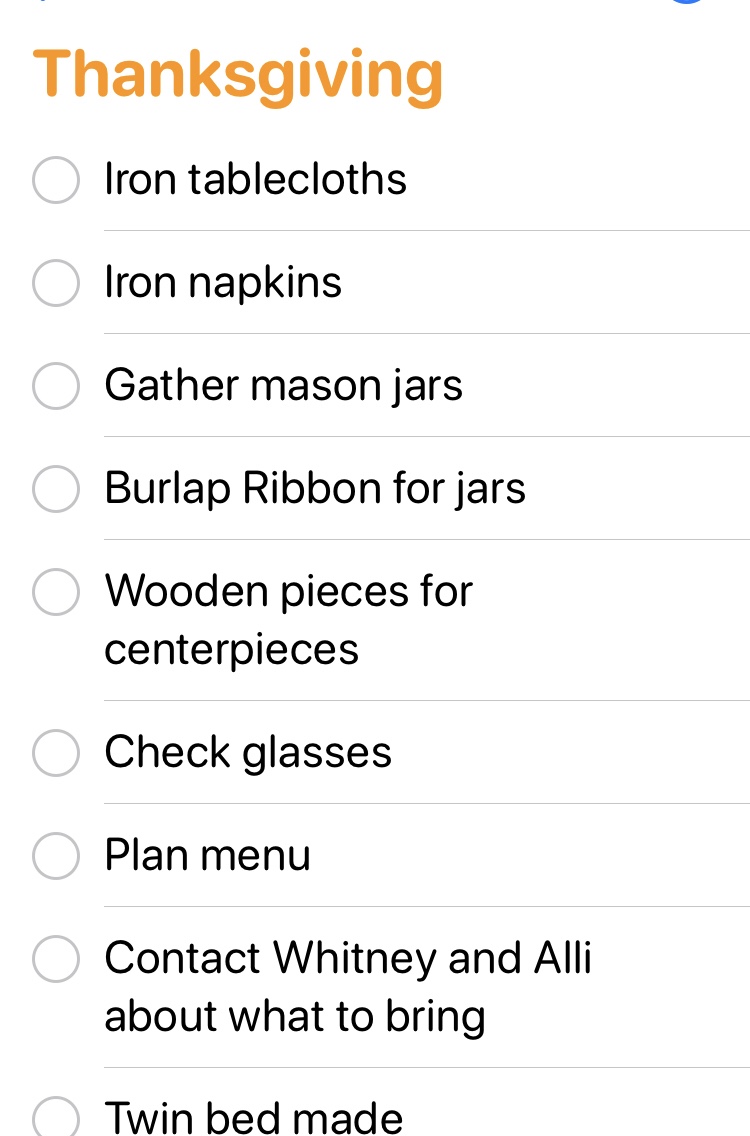
Task: Check off the Check glasses reminder
Action: pyautogui.click(x=56, y=753)
